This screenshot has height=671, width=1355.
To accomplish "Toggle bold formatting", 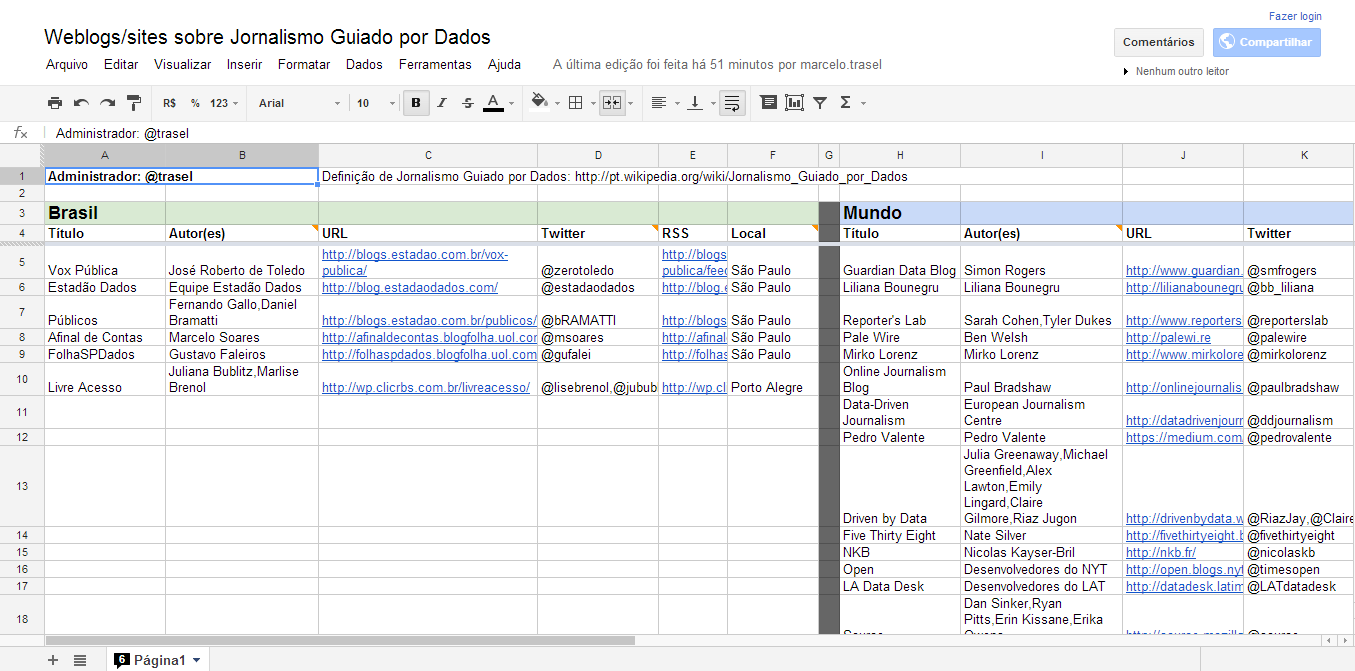I will pos(416,103).
